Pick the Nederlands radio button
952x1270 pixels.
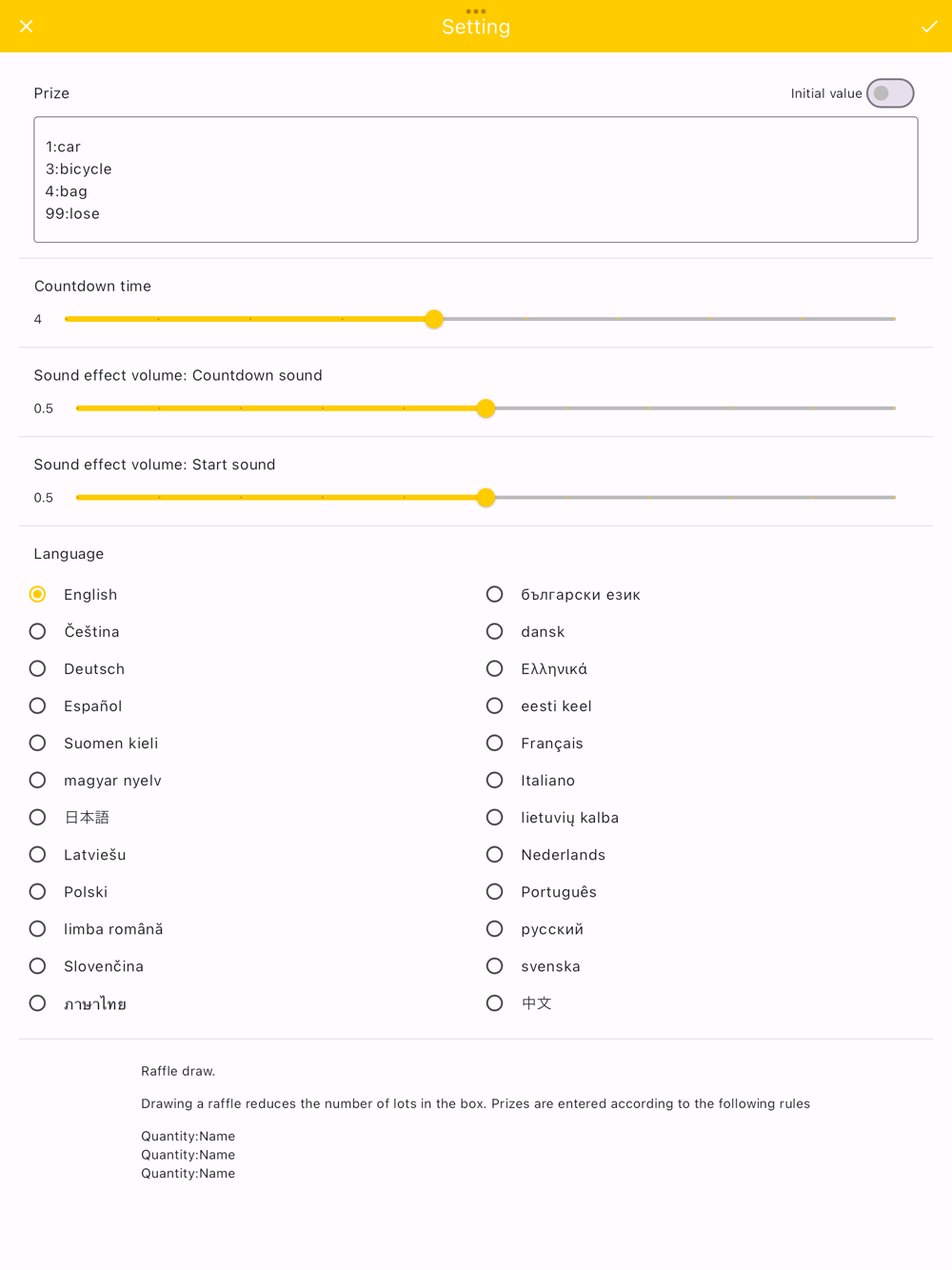point(495,854)
